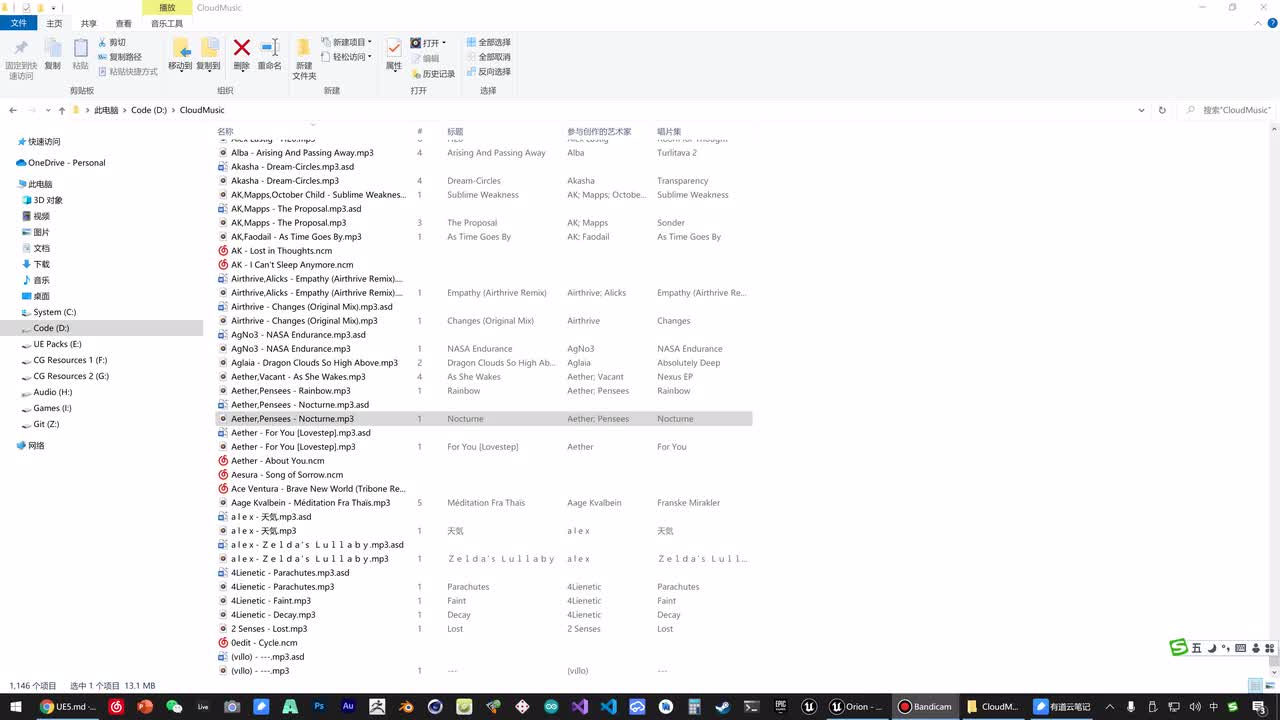The width and height of the screenshot is (1280, 720).
Task: Switch to the 有道云笔记 taskbar window
Action: pos(1062,706)
